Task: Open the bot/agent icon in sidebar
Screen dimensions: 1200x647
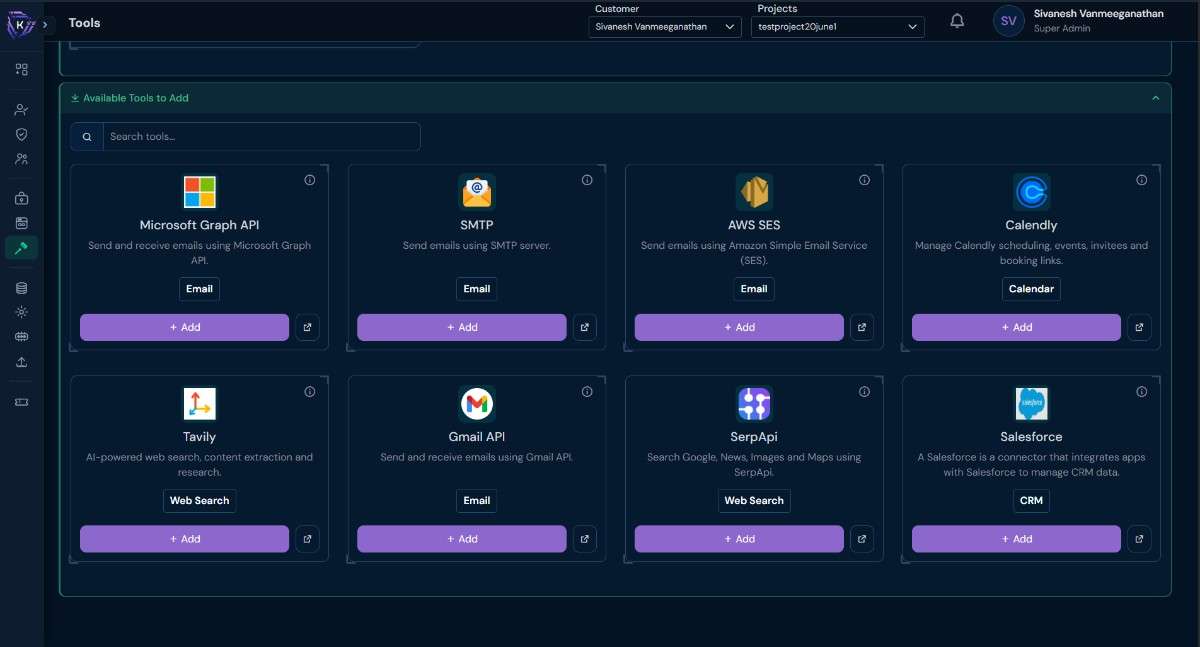Action: click(x=22, y=223)
